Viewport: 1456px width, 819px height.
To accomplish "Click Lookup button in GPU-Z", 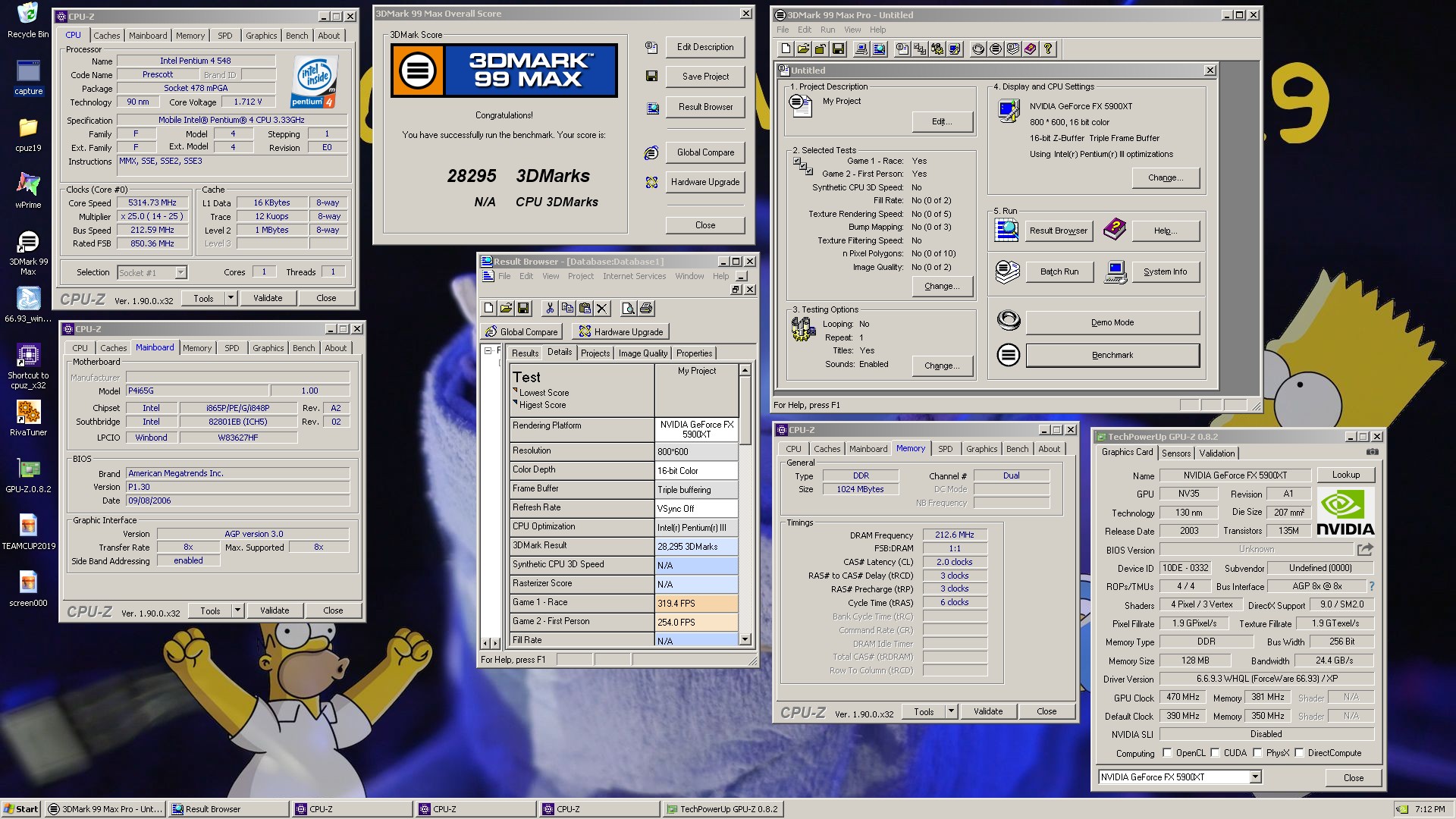I will [1346, 475].
